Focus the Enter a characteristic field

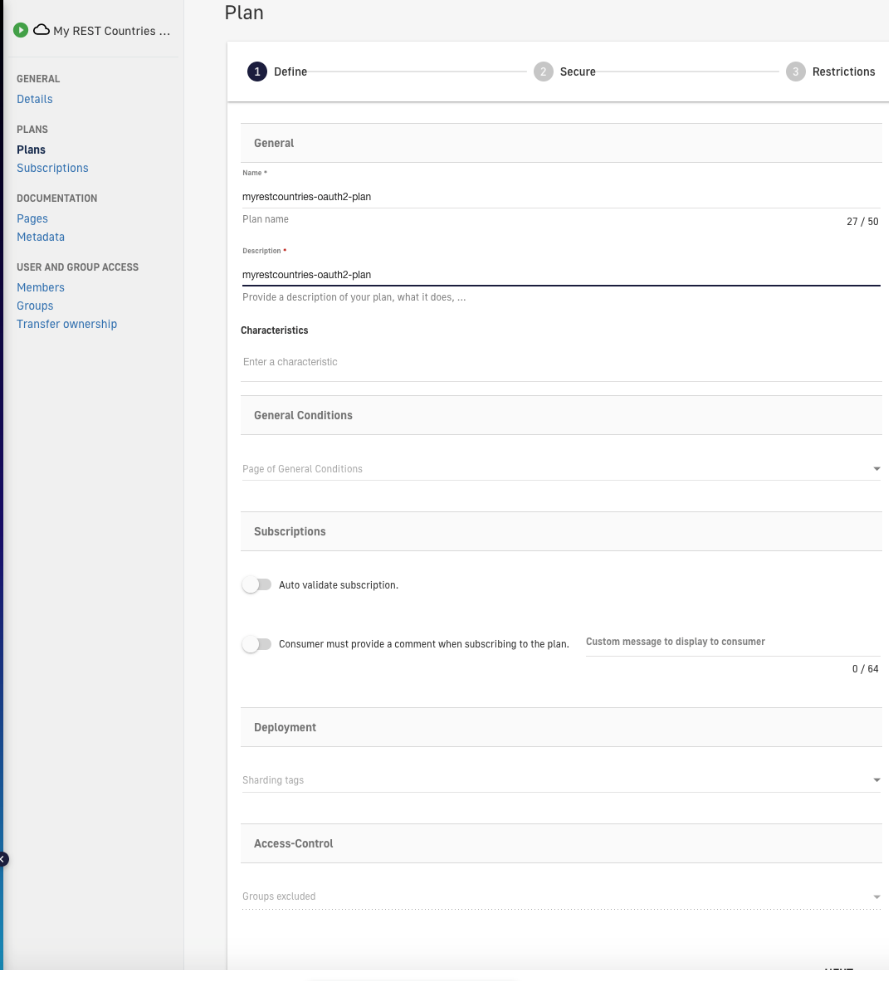pyautogui.click(x=560, y=362)
